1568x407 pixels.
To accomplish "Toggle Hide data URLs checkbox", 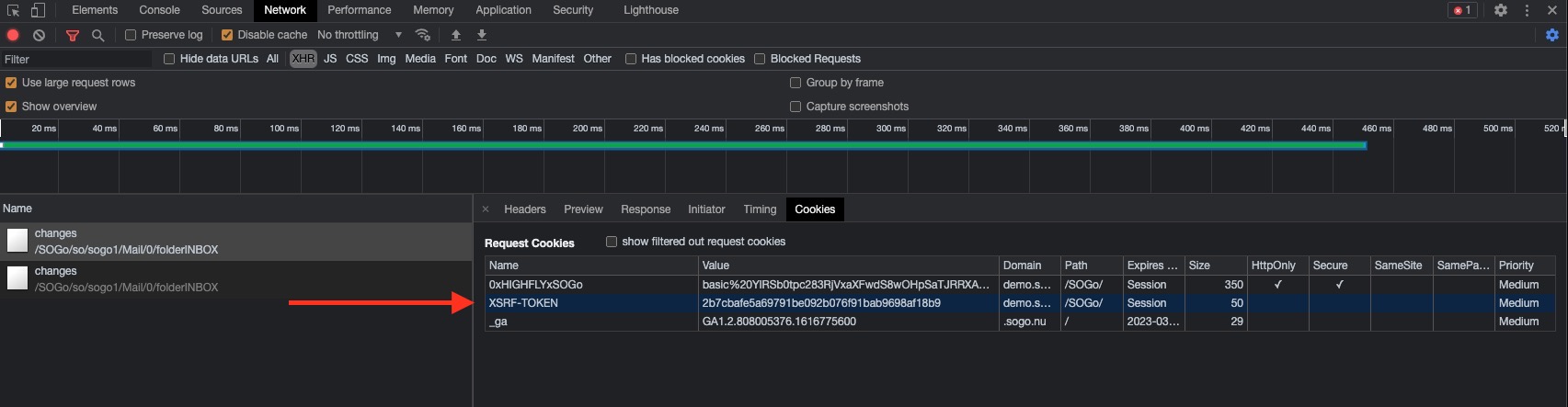I will (x=169, y=59).
